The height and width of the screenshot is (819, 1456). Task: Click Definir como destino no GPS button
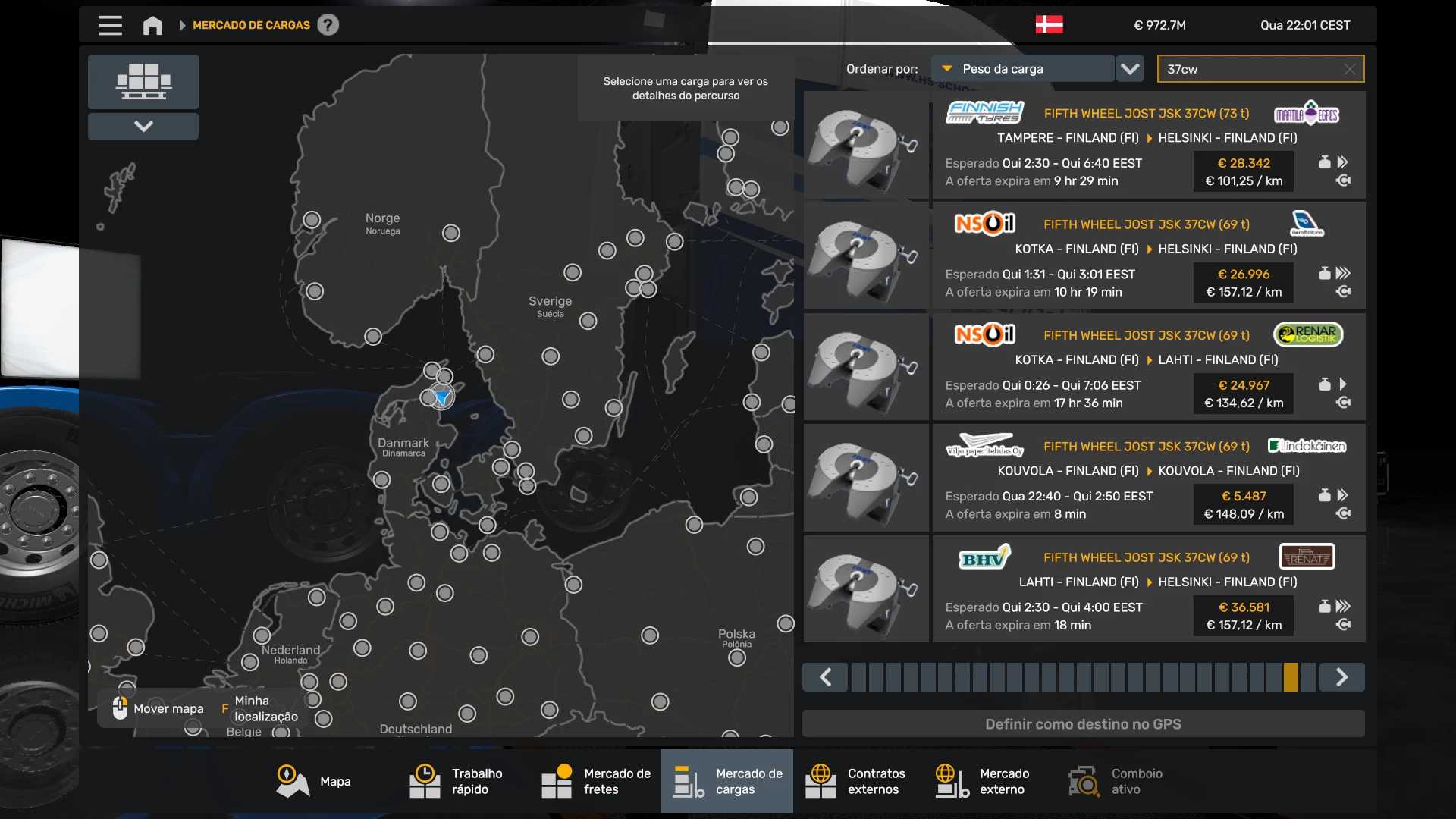[1083, 724]
